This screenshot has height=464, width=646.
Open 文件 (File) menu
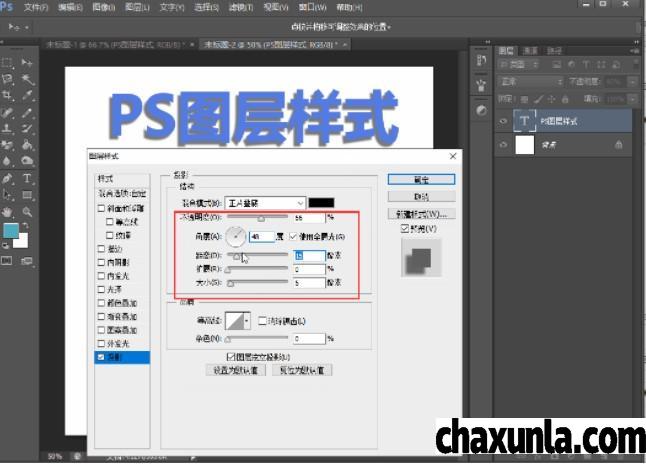[36, 7]
